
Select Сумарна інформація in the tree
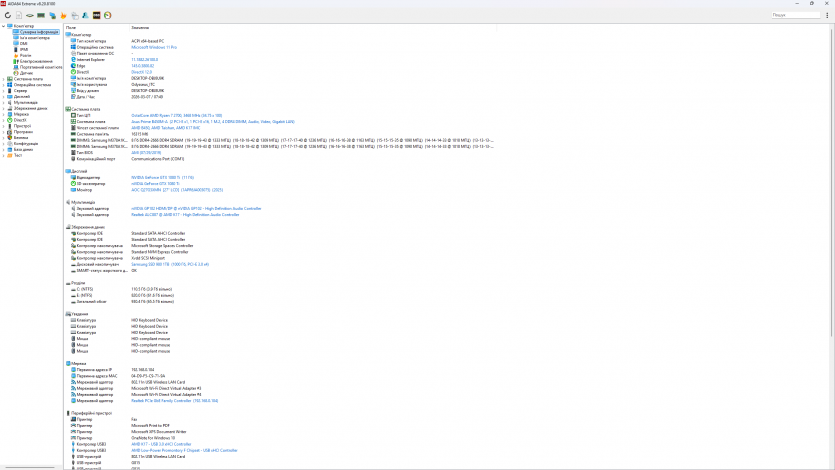[40, 32]
